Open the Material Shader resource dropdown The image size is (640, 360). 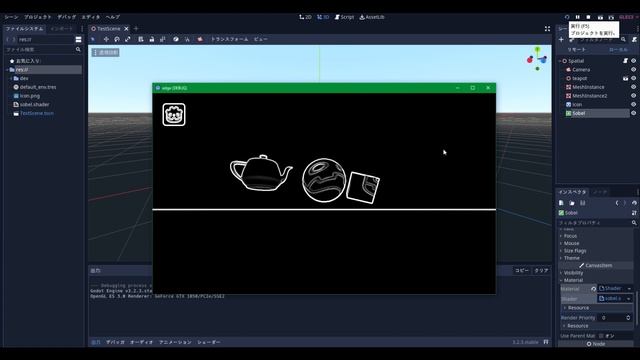pyautogui.click(x=629, y=289)
